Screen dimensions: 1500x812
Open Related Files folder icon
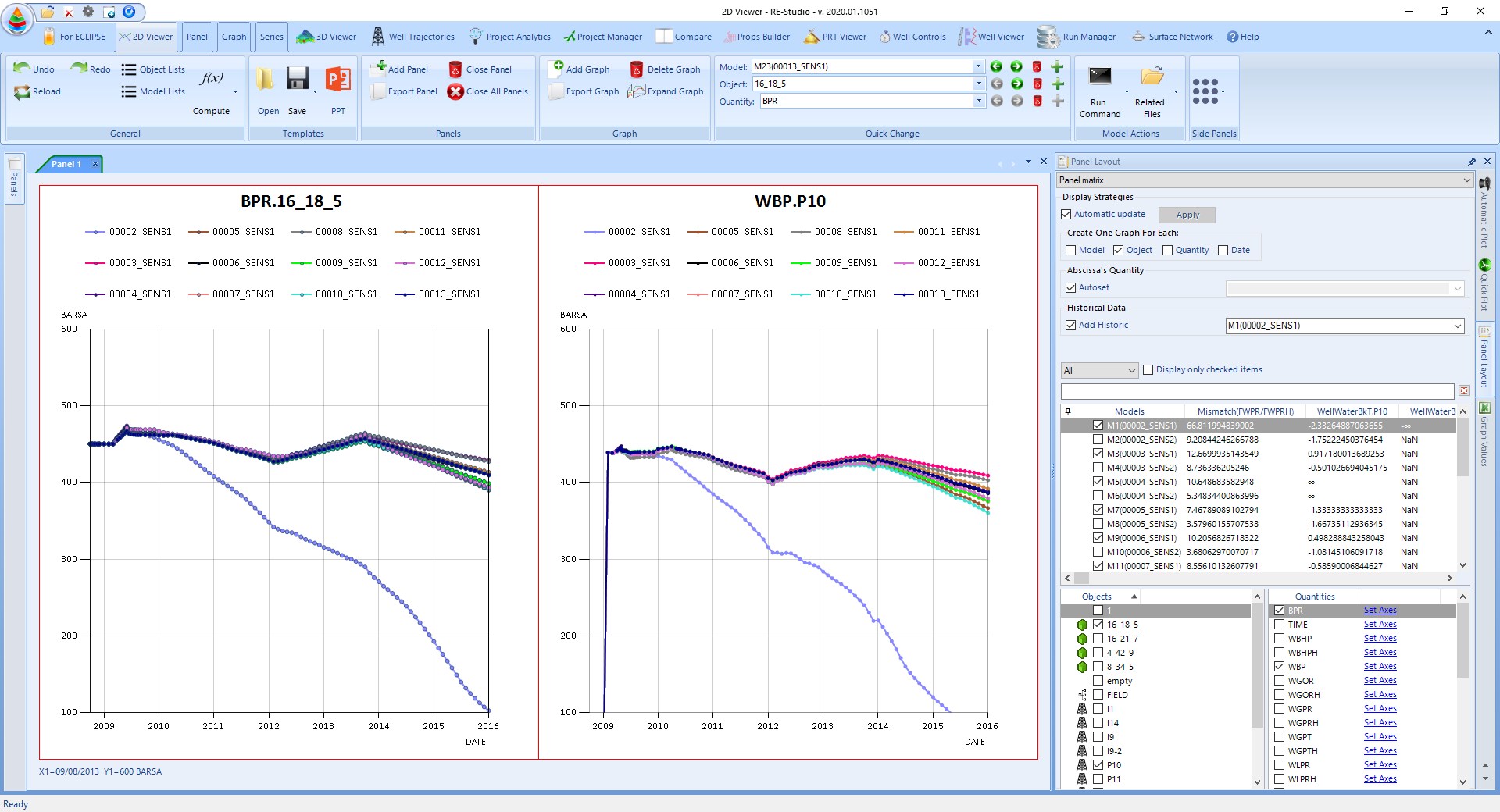click(1152, 77)
